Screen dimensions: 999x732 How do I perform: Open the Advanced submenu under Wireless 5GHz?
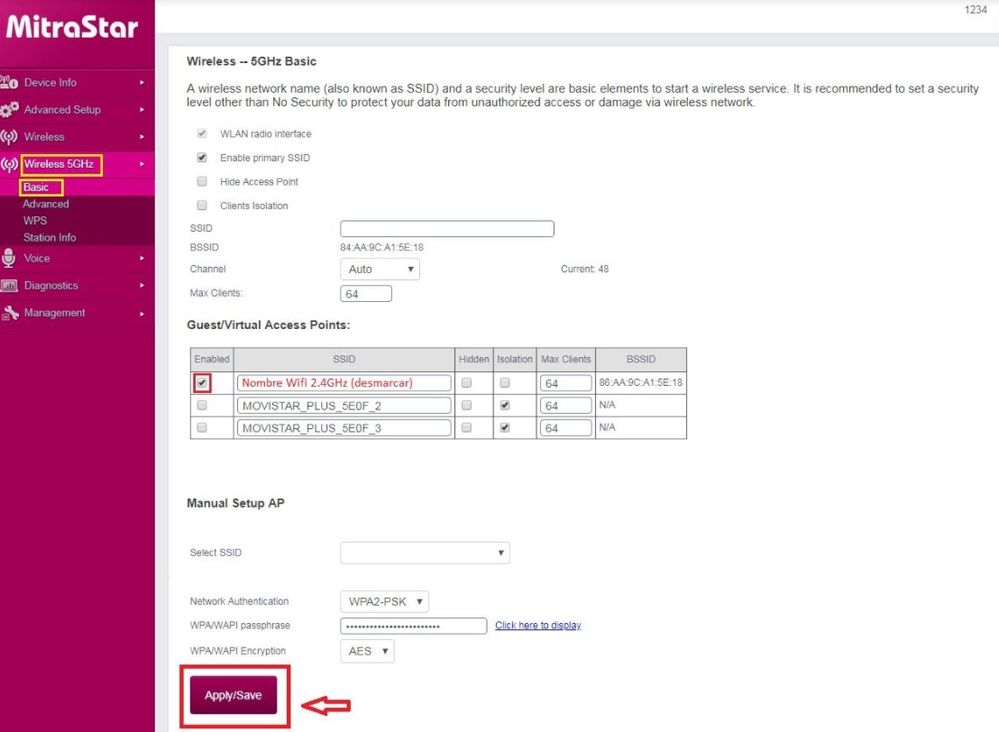pos(46,204)
